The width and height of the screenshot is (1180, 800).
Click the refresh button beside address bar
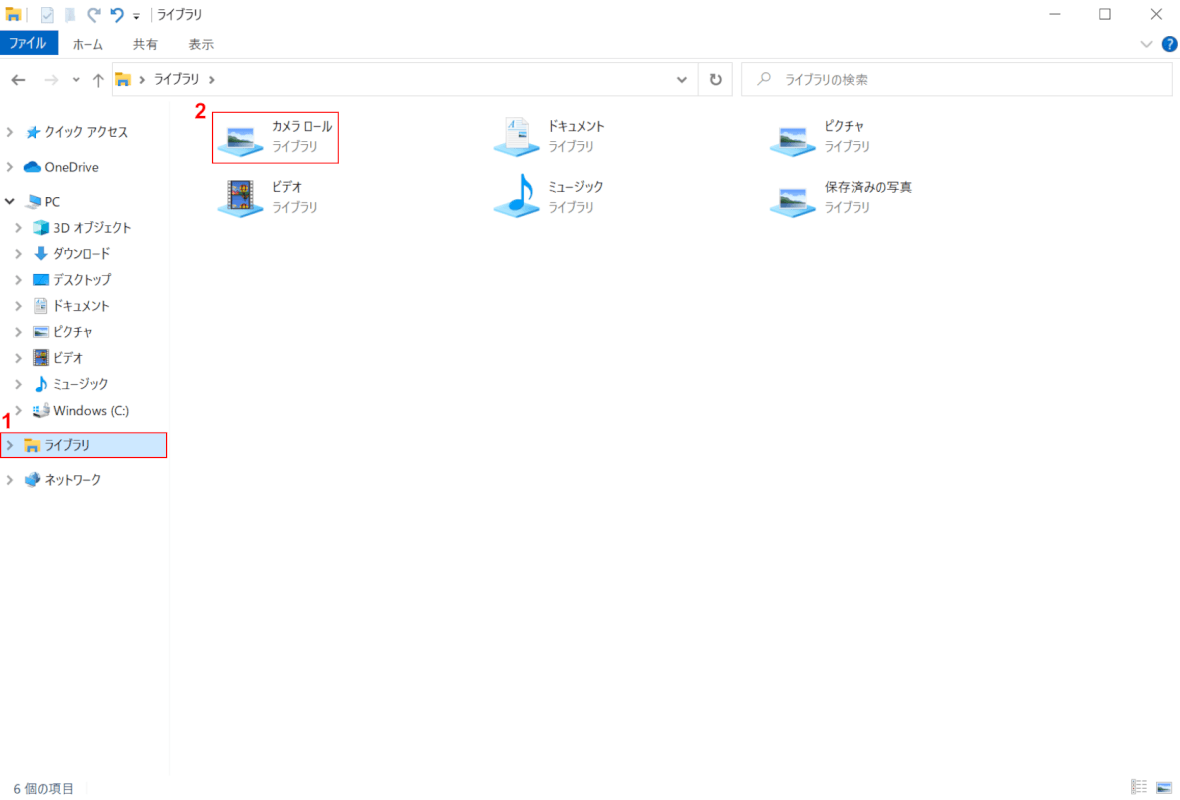[715, 80]
